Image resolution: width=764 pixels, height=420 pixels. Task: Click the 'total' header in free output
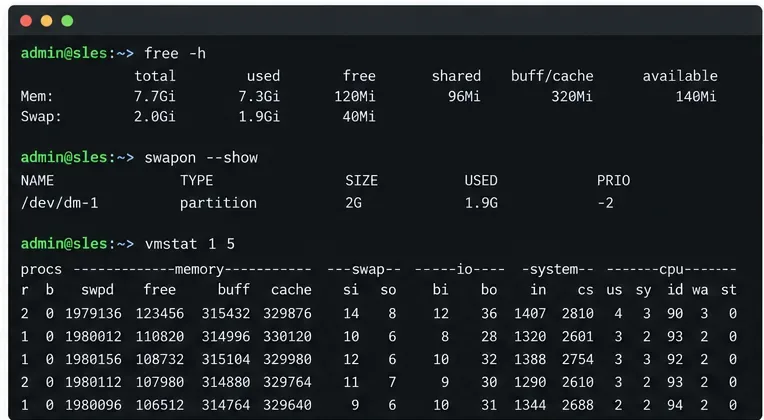tap(155, 76)
